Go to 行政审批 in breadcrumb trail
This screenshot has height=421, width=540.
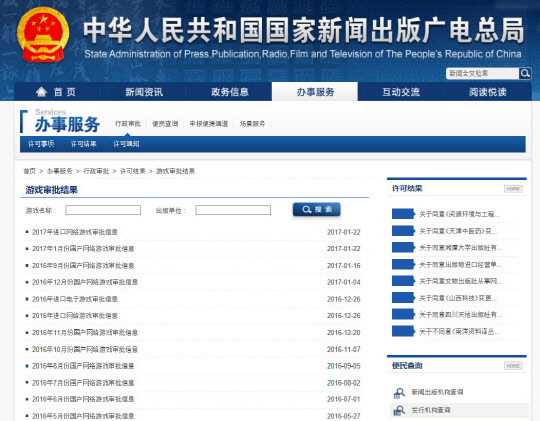pyautogui.click(x=96, y=171)
